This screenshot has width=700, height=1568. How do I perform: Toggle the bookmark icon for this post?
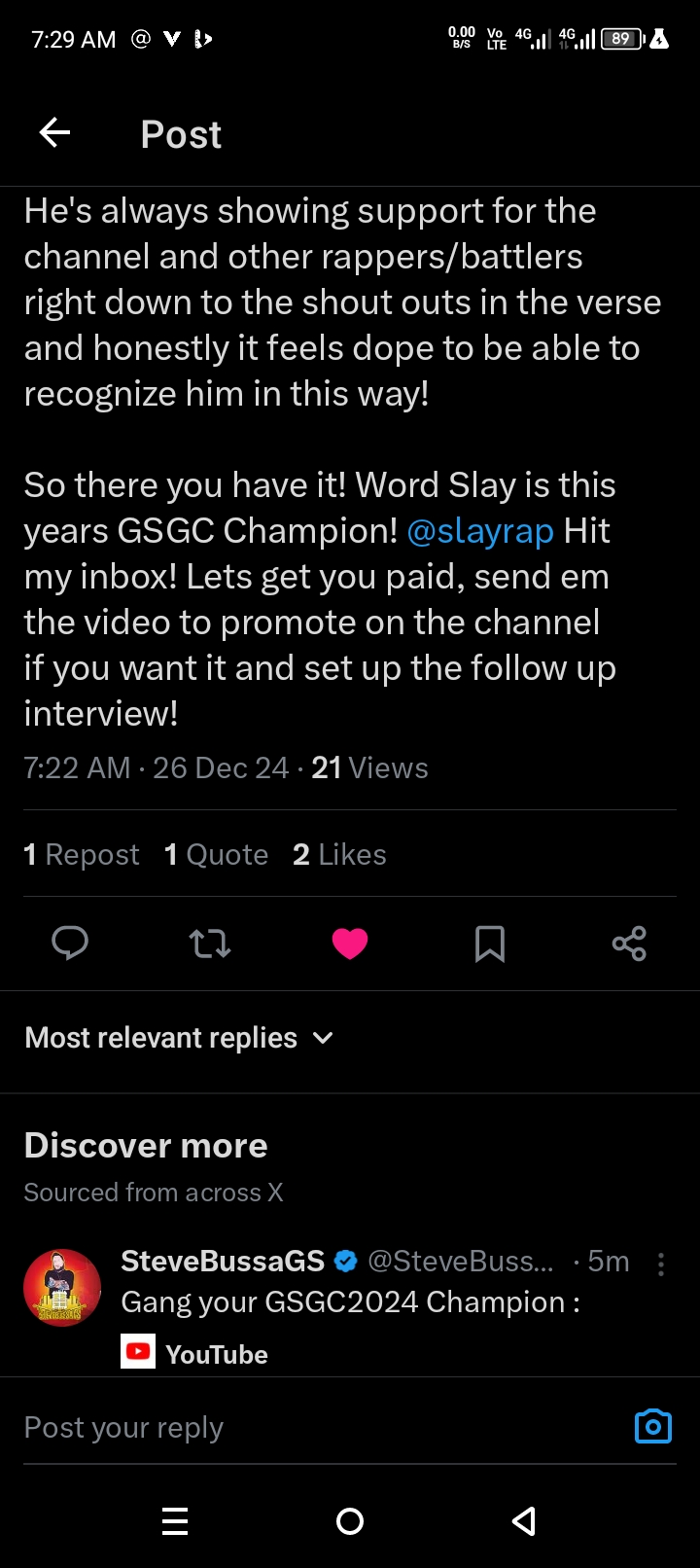tap(489, 943)
